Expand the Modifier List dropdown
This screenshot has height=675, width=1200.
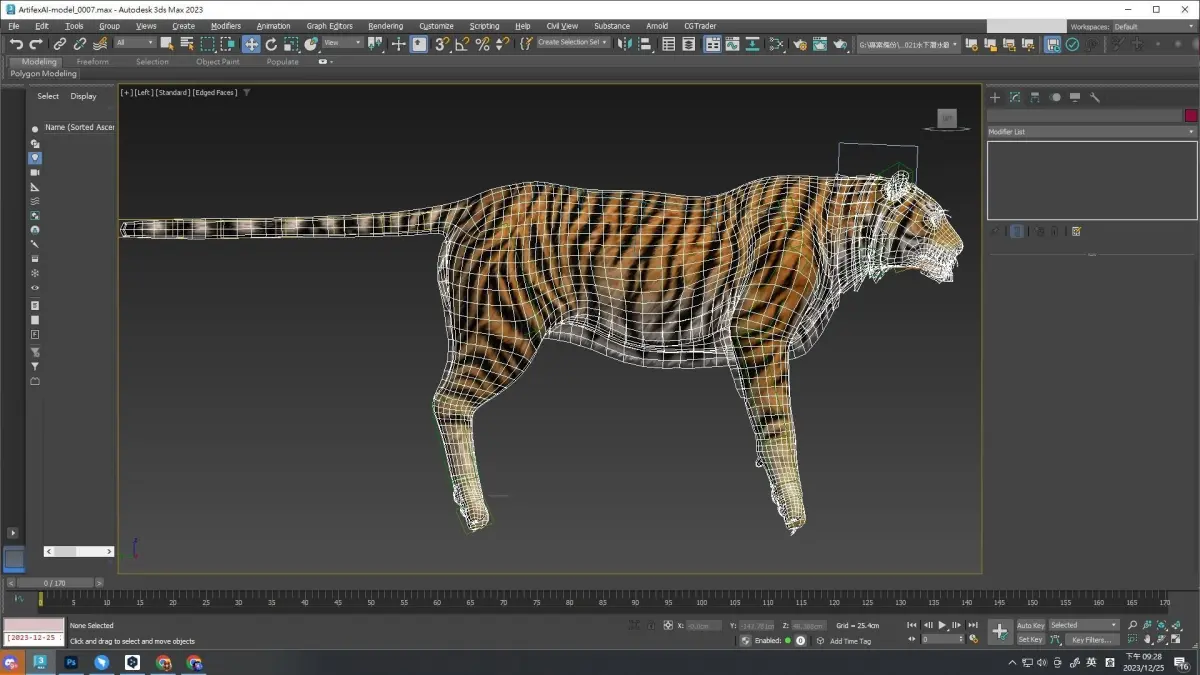click(1091, 132)
